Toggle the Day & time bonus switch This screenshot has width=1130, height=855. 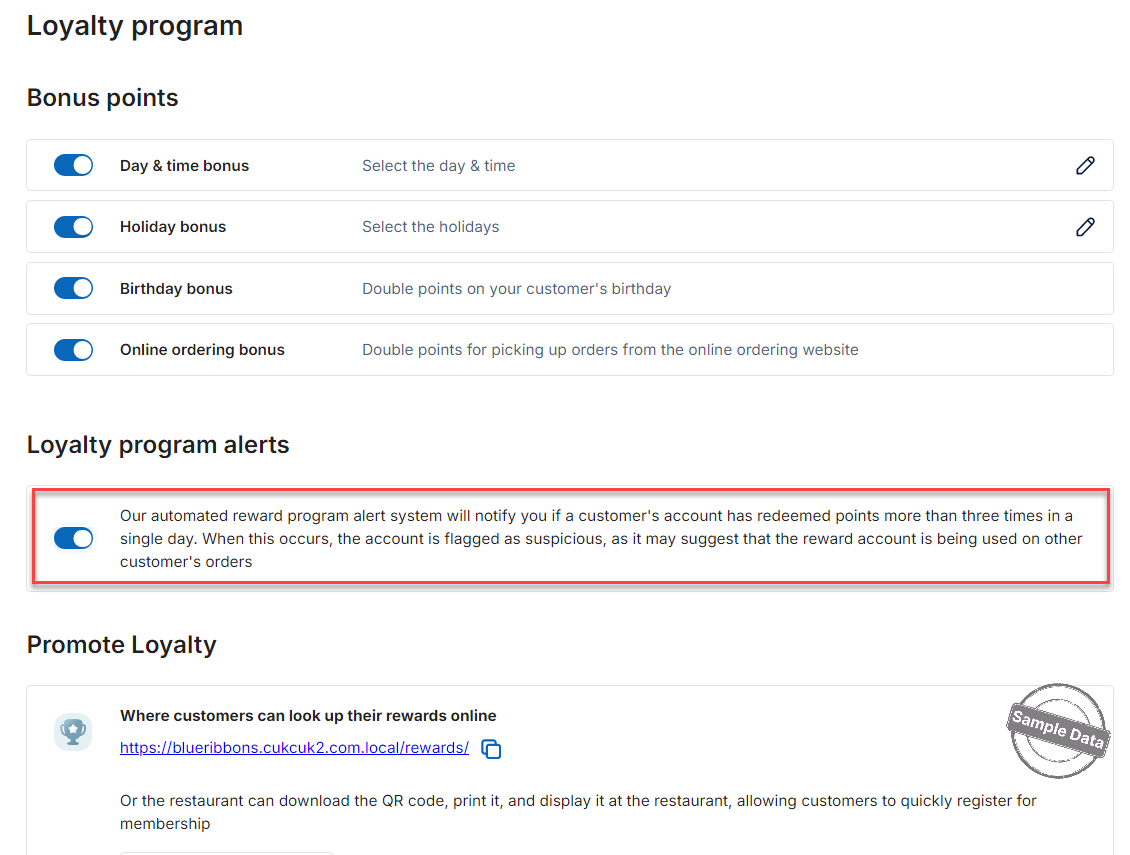(x=74, y=165)
